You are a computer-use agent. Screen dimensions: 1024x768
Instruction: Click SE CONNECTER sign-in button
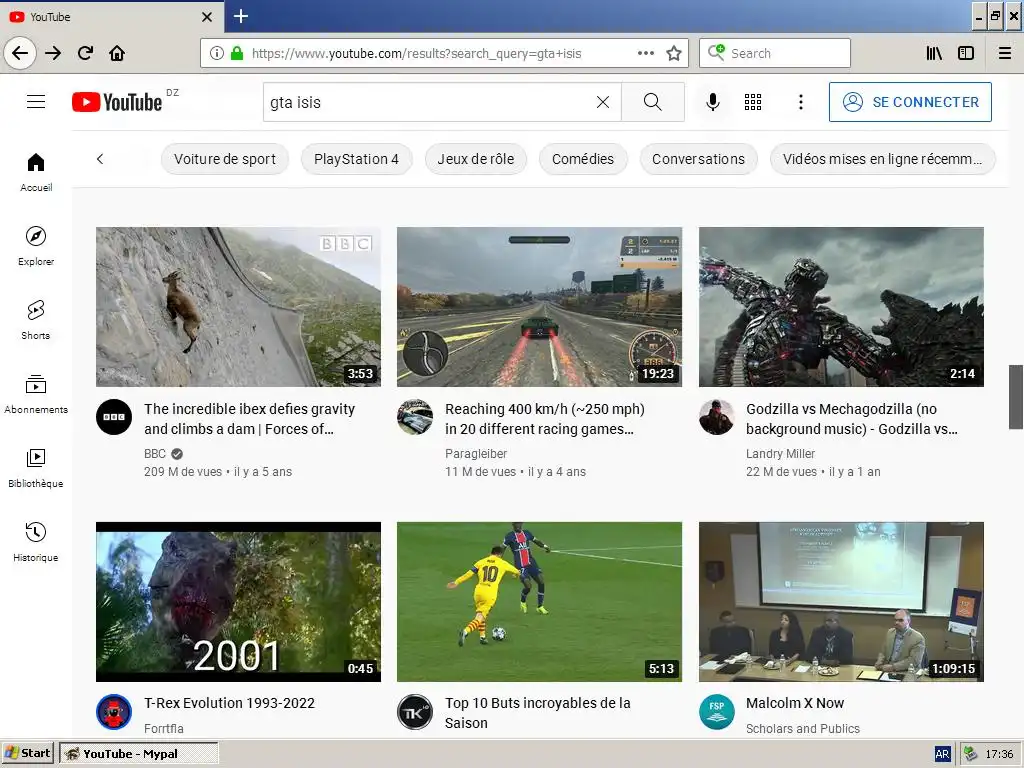(910, 102)
